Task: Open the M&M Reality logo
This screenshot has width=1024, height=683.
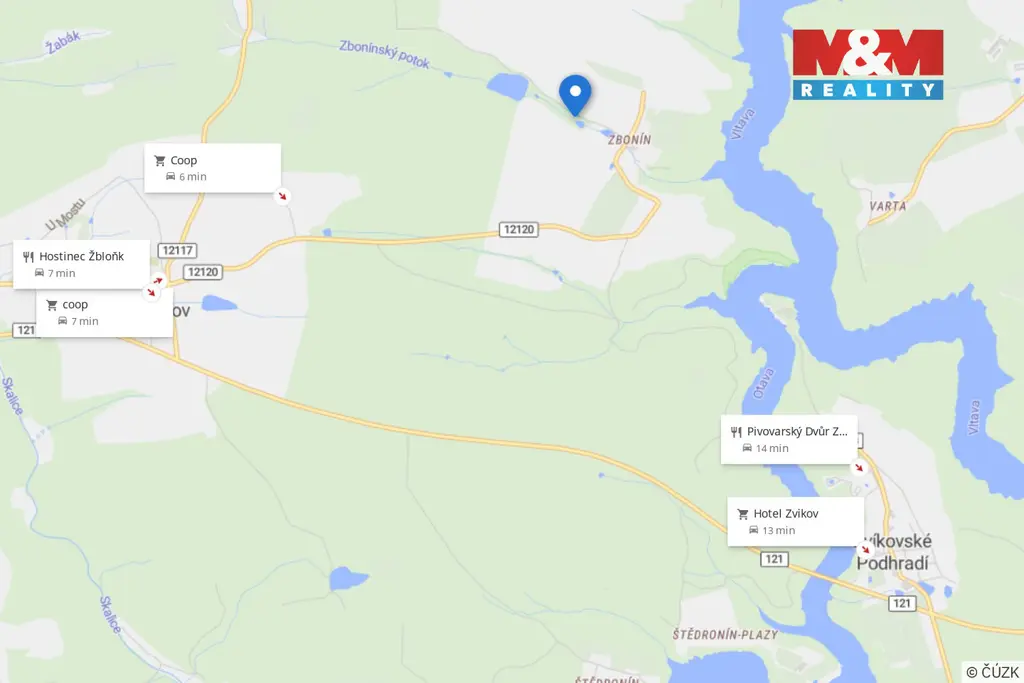Action: [x=868, y=65]
